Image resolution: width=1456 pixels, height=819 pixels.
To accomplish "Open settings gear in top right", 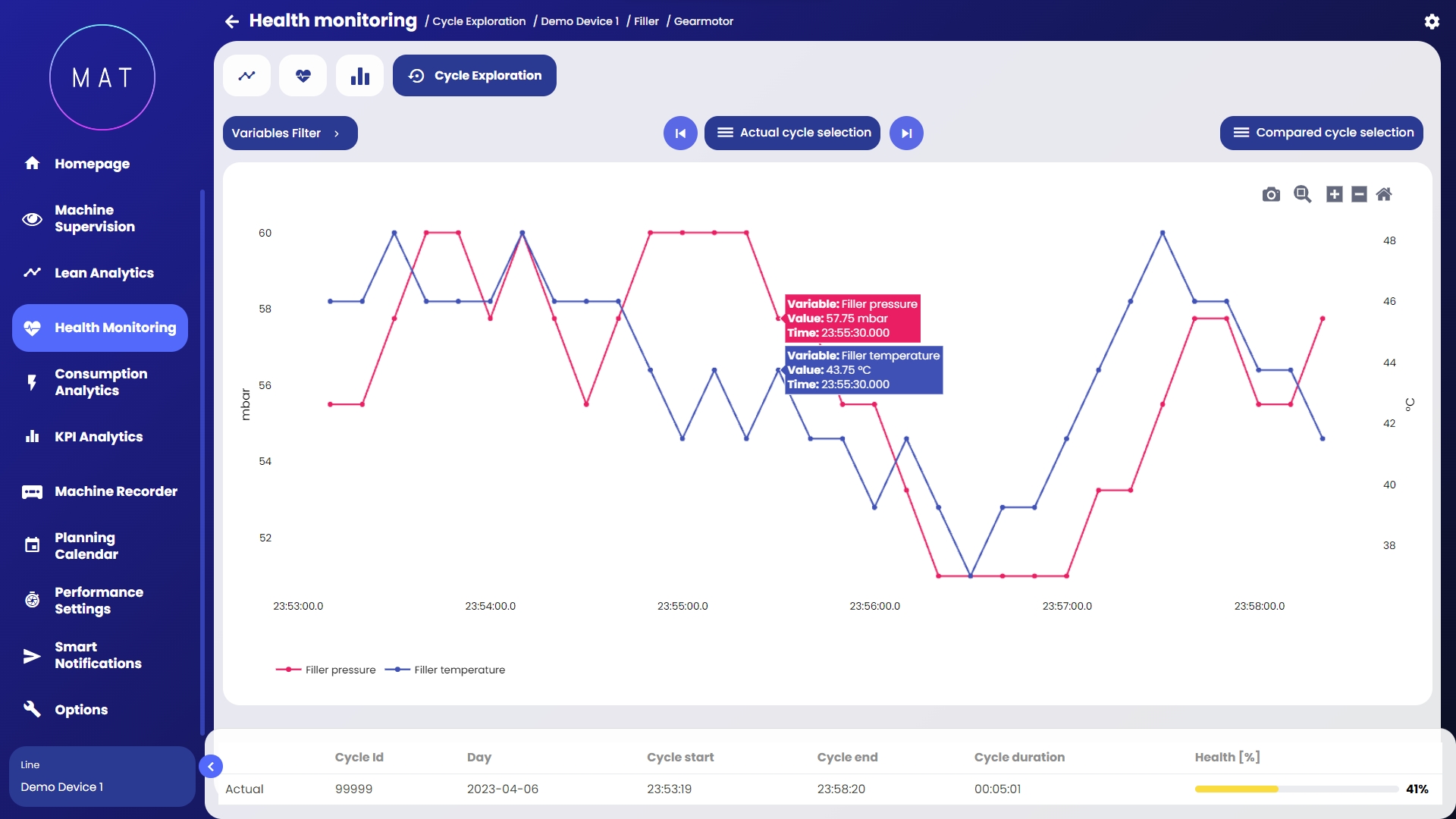I will [1432, 21].
